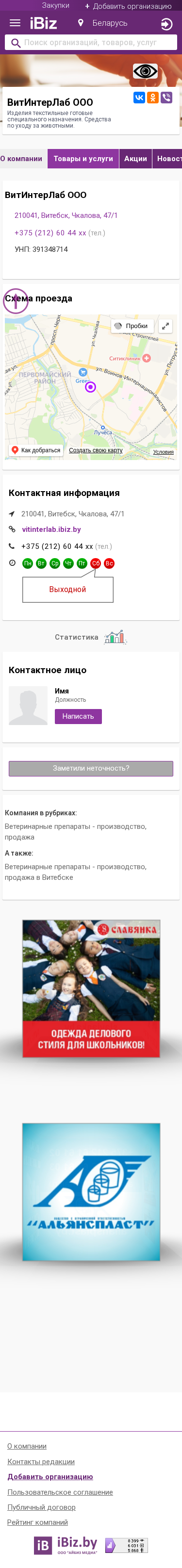Screen dimensions: 182x1568
Task: Click the round scroll-up arrow
Action: 16,301
